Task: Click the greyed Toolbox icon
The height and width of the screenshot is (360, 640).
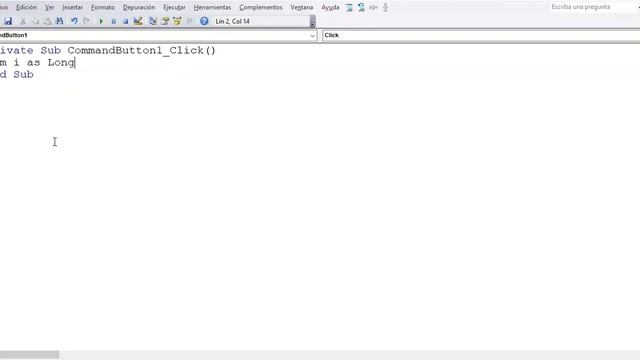Action: pyautogui.click(x=189, y=21)
